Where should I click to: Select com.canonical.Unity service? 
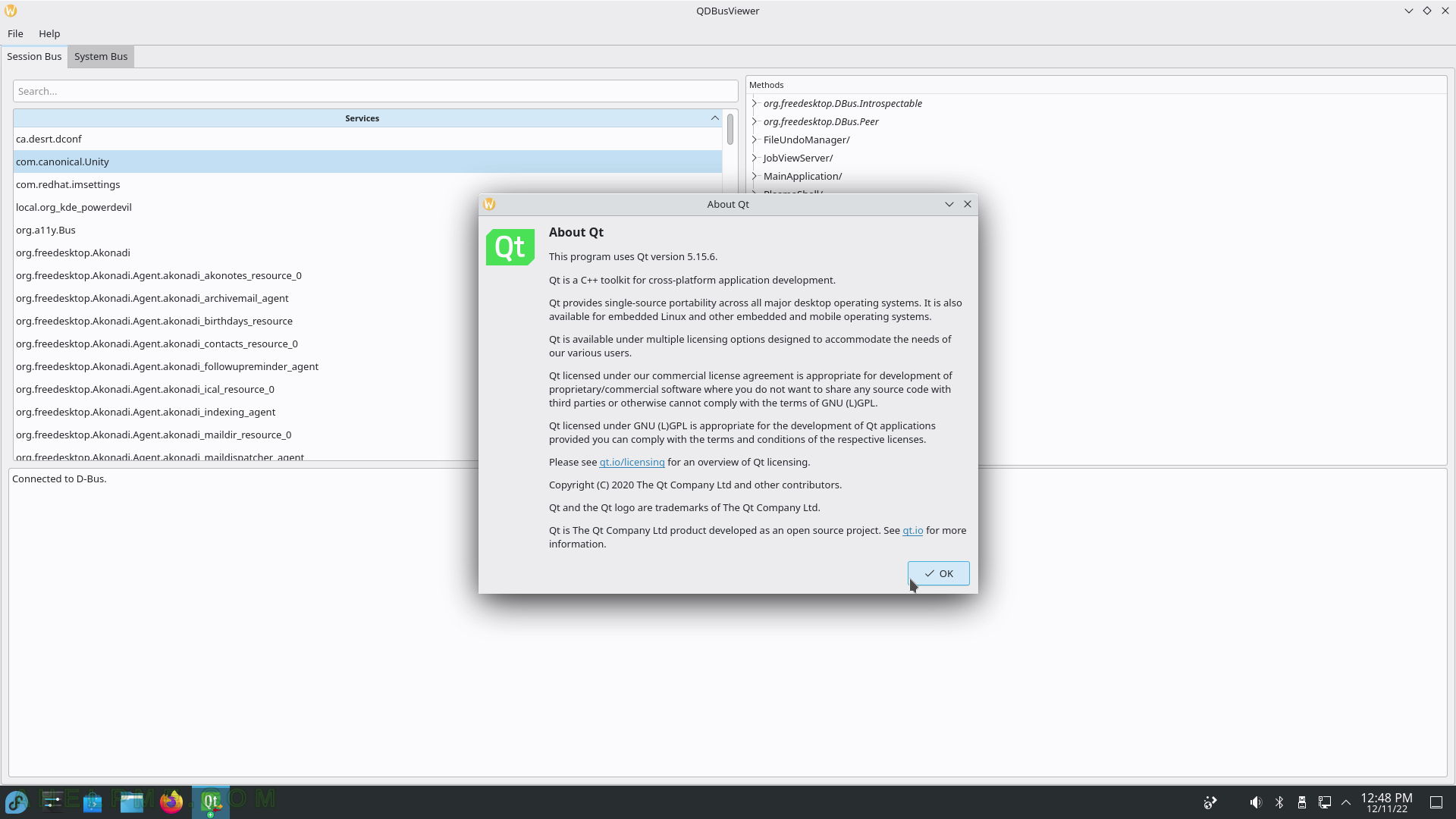pyautogui.click(x=368, y=162)
